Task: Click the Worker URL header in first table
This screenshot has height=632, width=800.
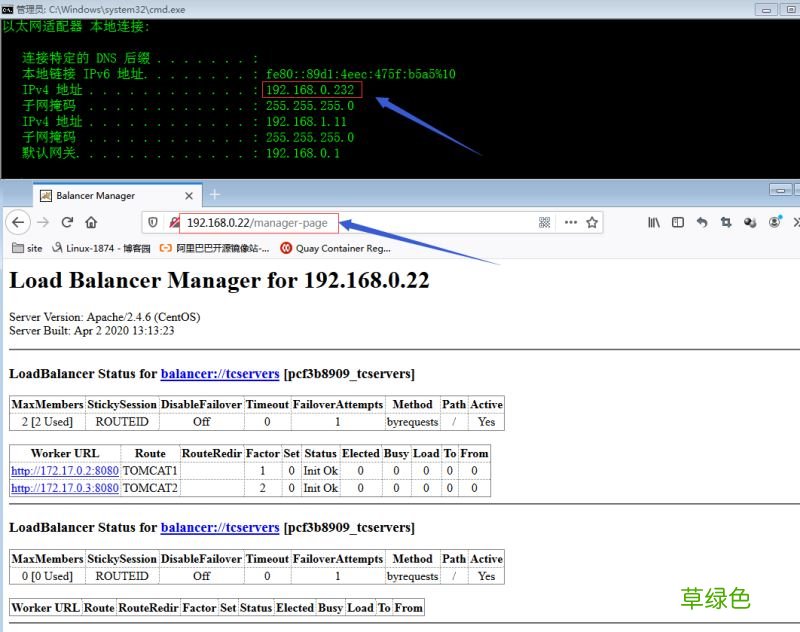Action: click(65, 453)
